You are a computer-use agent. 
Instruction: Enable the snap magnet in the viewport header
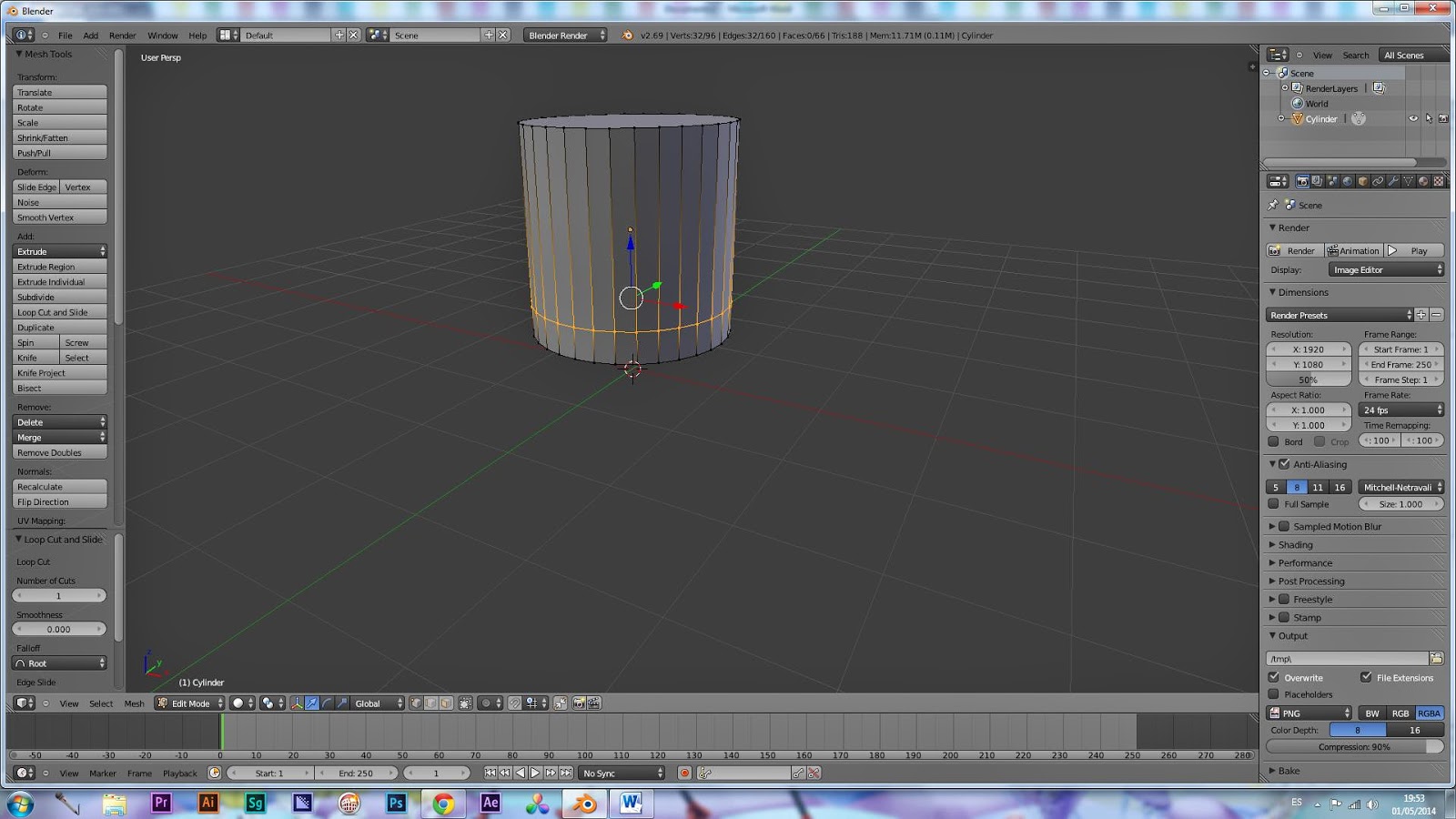[x=514, y=703]
